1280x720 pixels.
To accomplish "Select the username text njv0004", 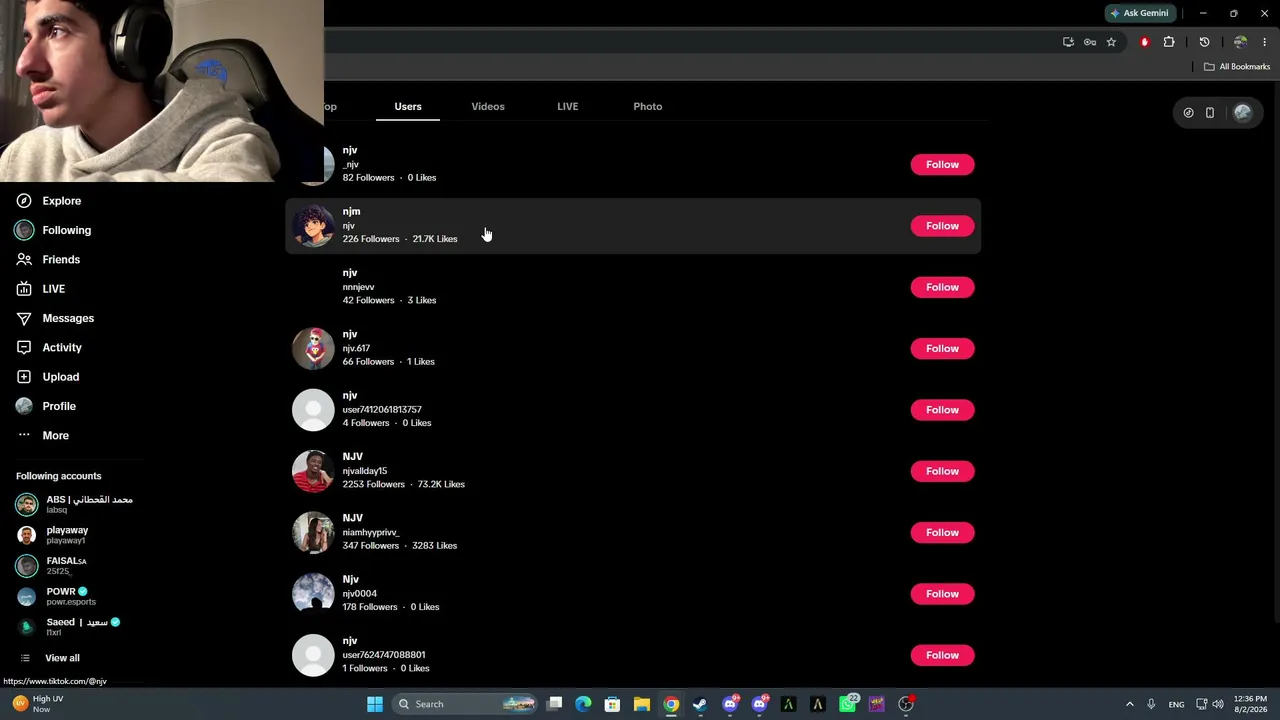I will tap(360, 594).
